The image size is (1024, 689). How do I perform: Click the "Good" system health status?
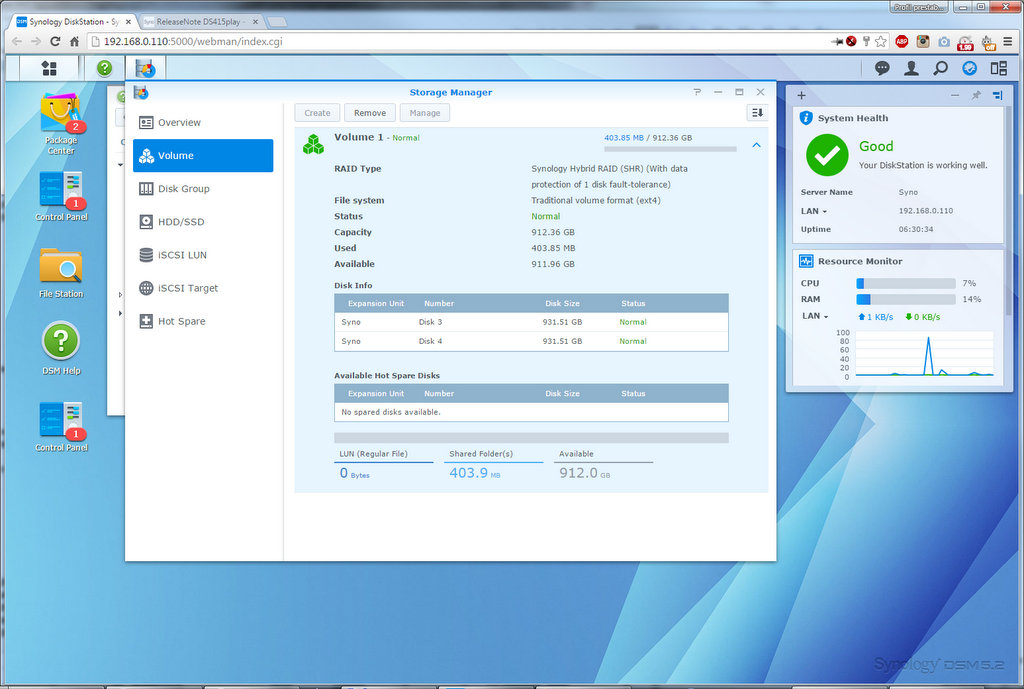click(x=876, y=146)
